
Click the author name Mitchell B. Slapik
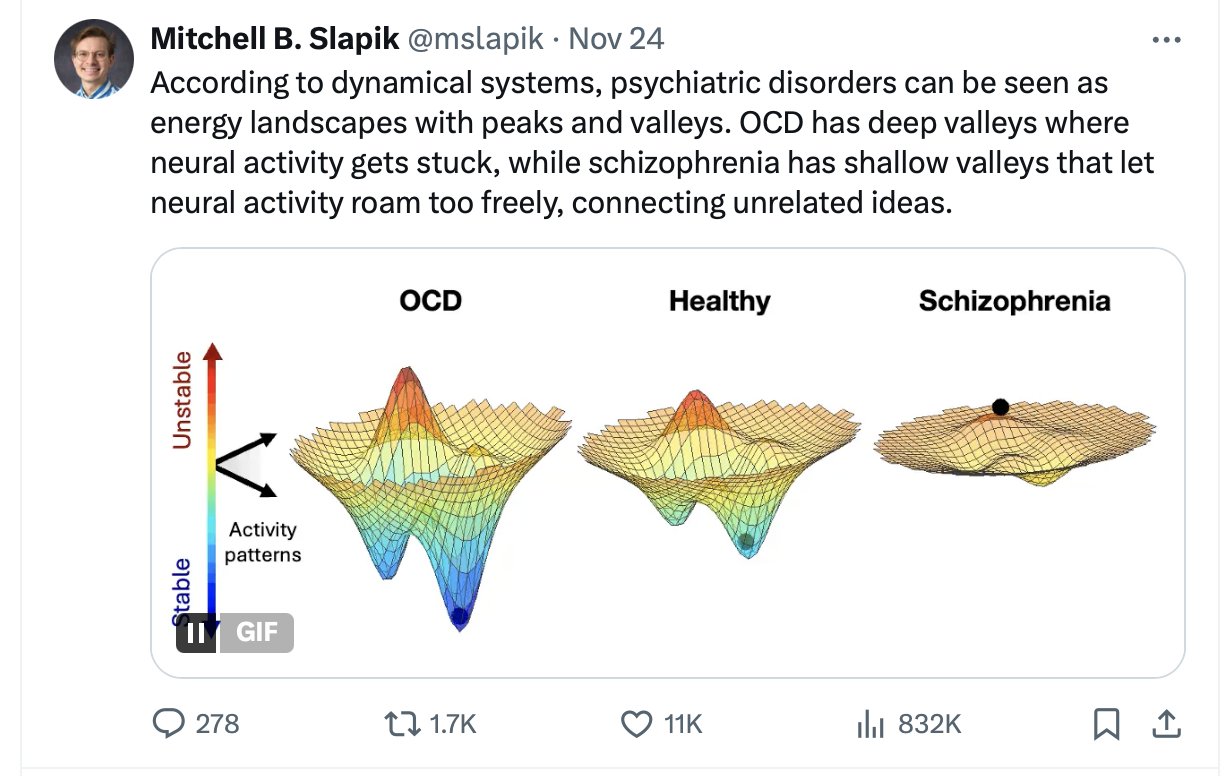tap(275, 39)
